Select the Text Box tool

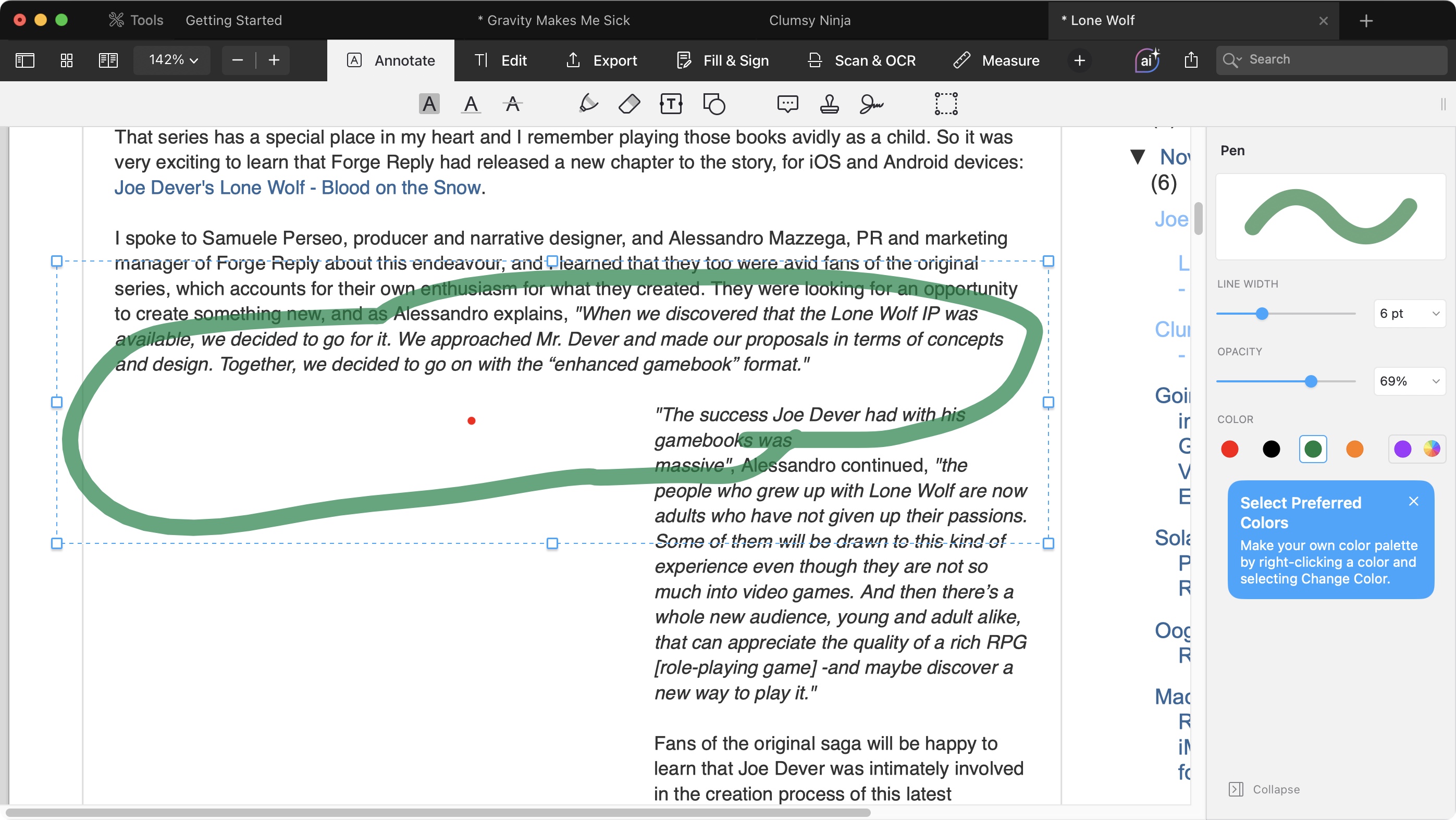click(671, 104)
